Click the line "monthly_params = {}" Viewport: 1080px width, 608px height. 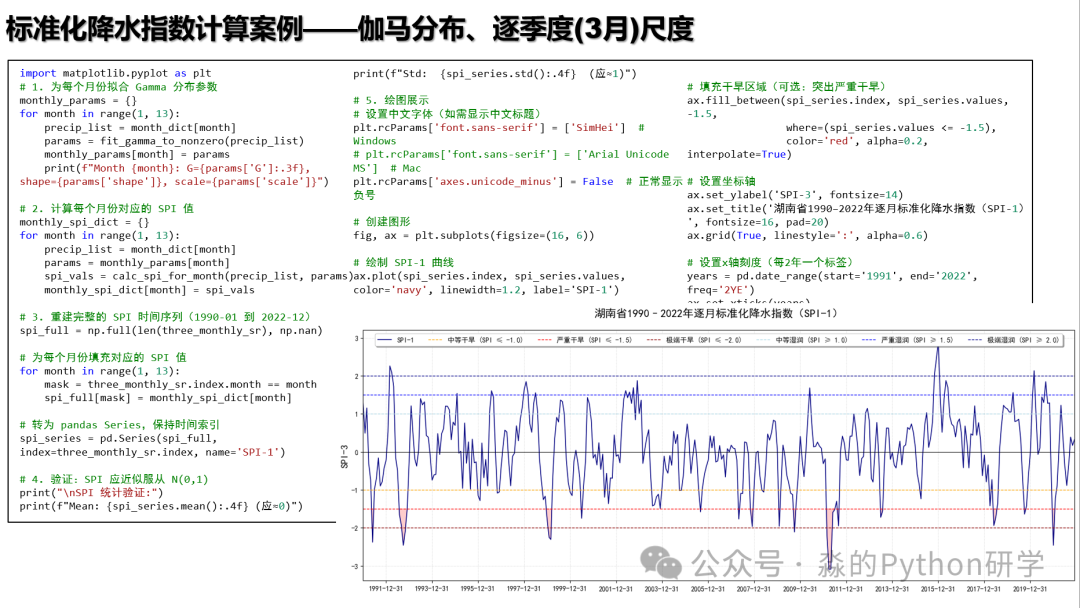[x=78, y=101]
